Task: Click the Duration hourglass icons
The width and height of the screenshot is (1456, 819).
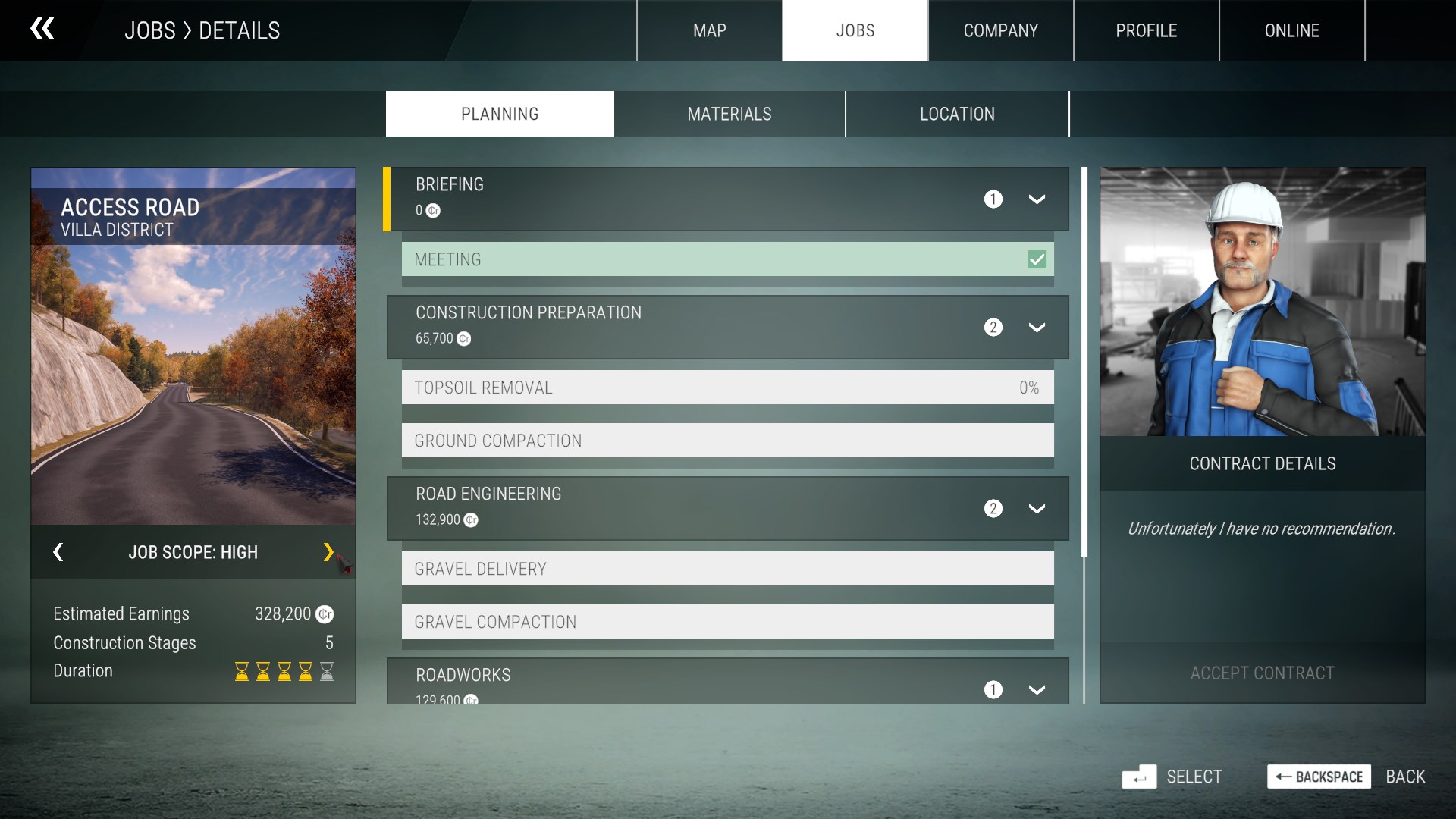Action: click(284, 671)
